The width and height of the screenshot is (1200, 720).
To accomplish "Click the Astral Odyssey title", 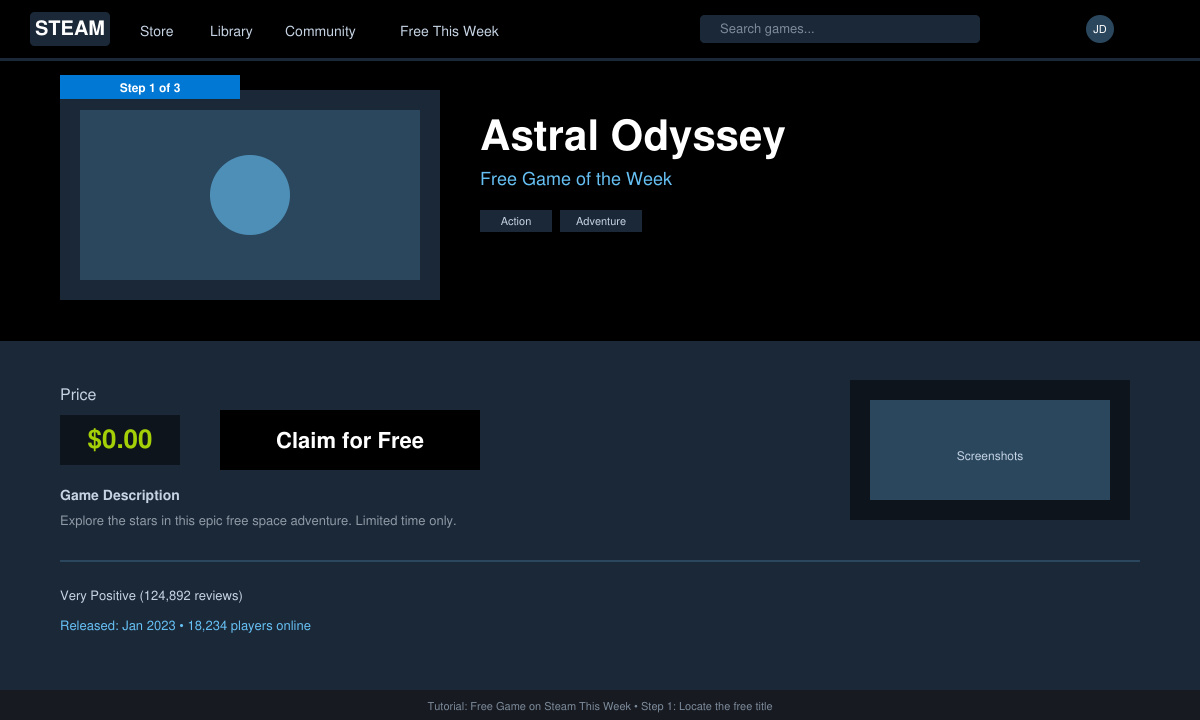I will pos(633,136).
